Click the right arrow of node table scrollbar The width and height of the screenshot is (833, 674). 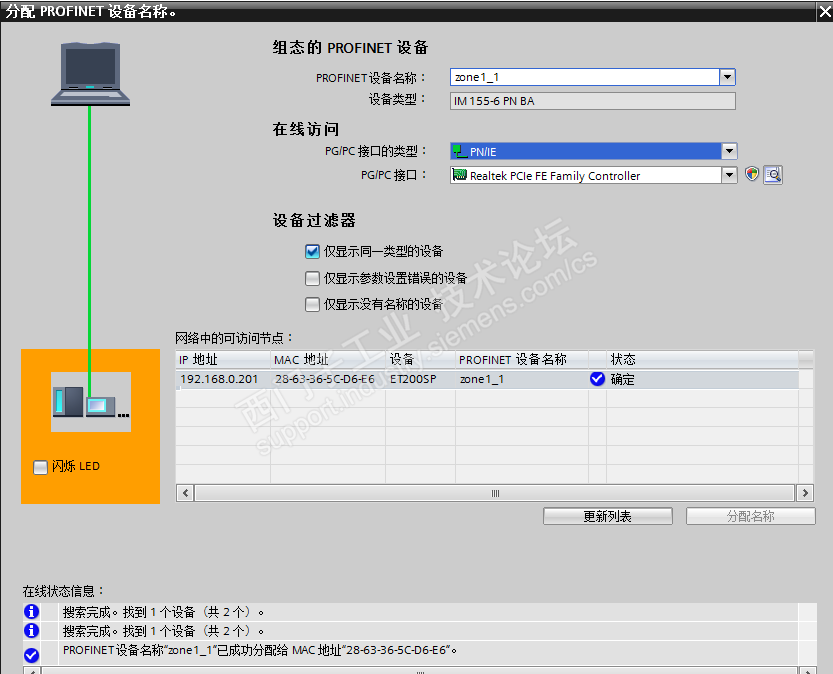tap(805, 493)
